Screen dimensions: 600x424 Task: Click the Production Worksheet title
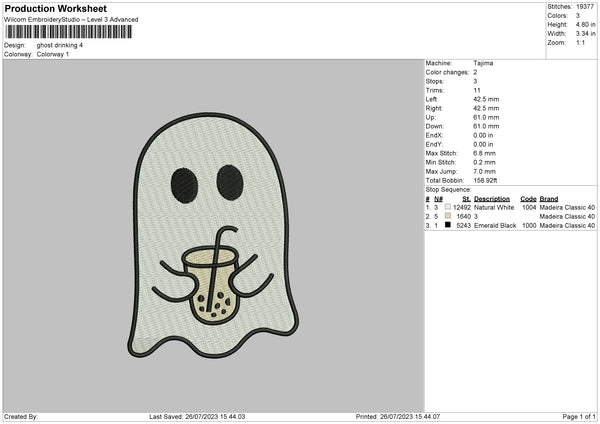pos(55,9)
